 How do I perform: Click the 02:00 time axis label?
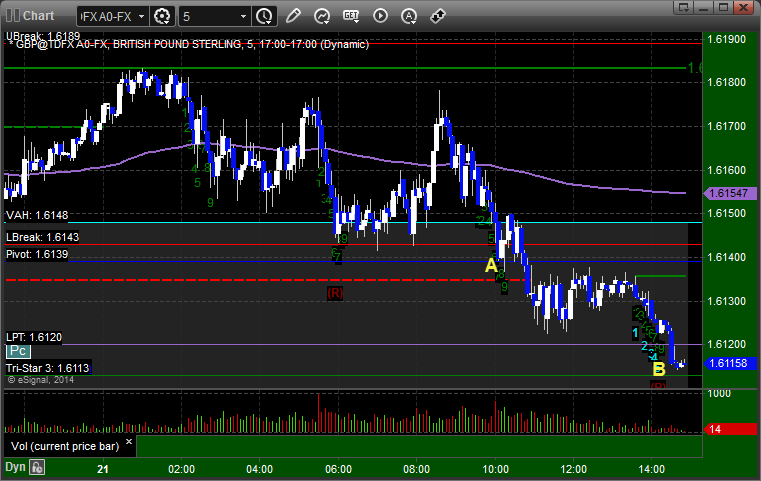point(182,469)
